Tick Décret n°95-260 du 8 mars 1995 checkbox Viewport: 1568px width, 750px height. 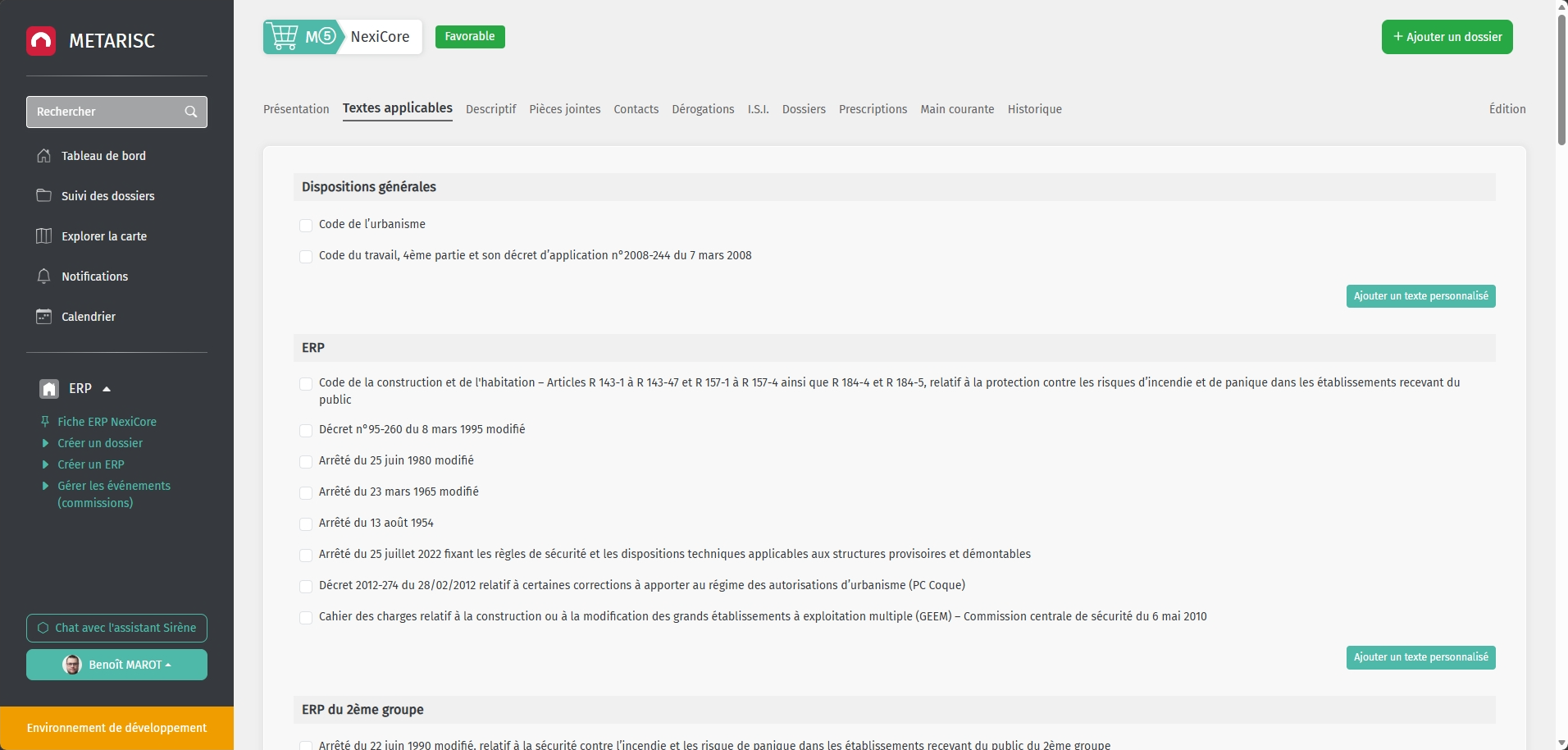coord(306,430)
